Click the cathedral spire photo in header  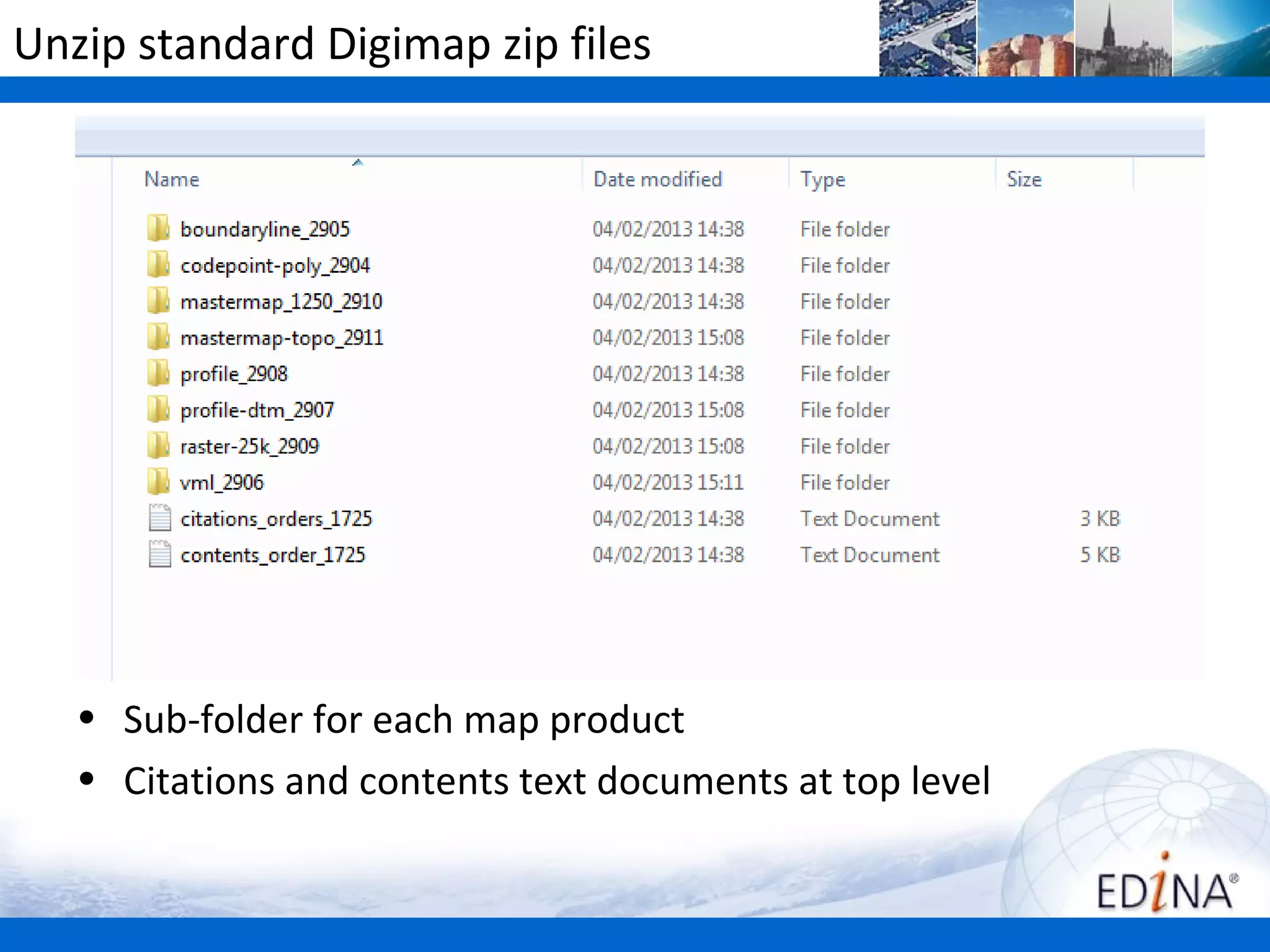[x=1123, y=38]
